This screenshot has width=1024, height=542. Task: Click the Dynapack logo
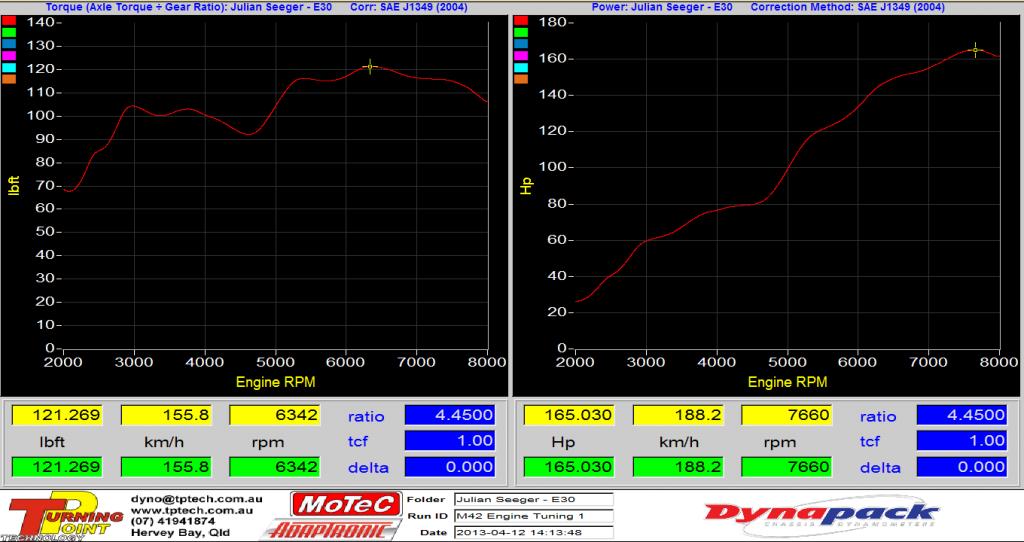tap(822, 516)
